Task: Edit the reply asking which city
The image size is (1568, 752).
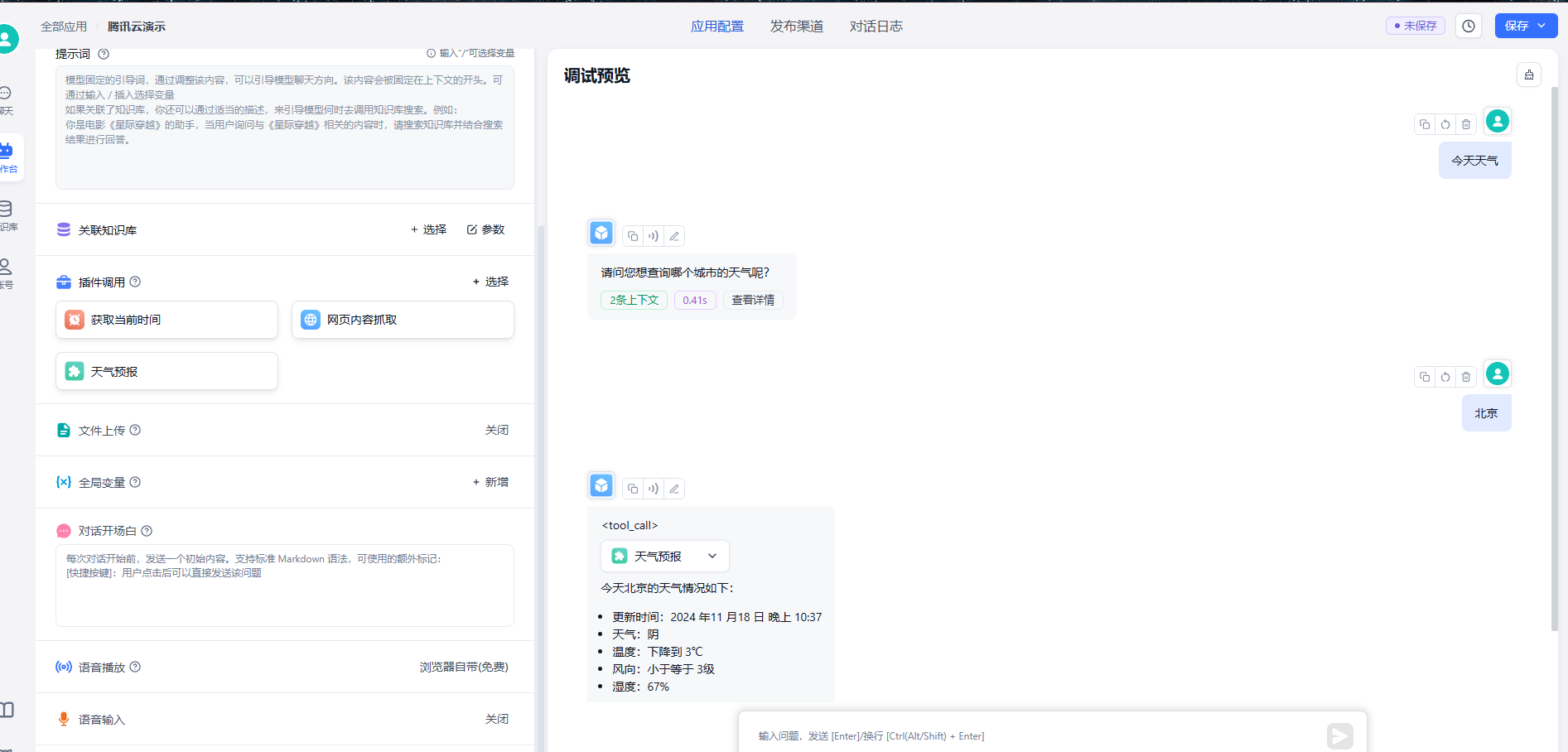Action: [674, 236]
